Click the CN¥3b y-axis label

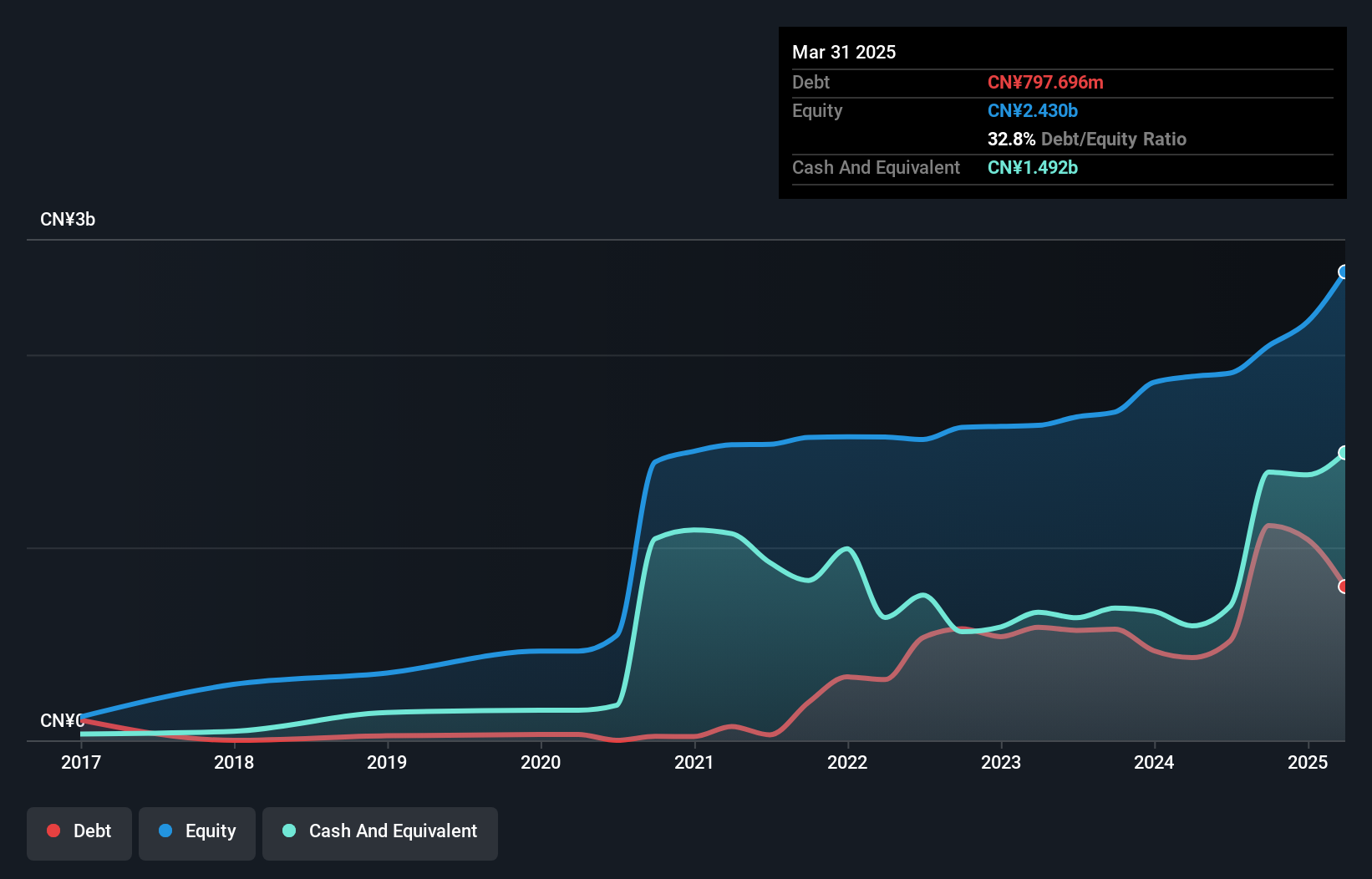pos(68,220)
